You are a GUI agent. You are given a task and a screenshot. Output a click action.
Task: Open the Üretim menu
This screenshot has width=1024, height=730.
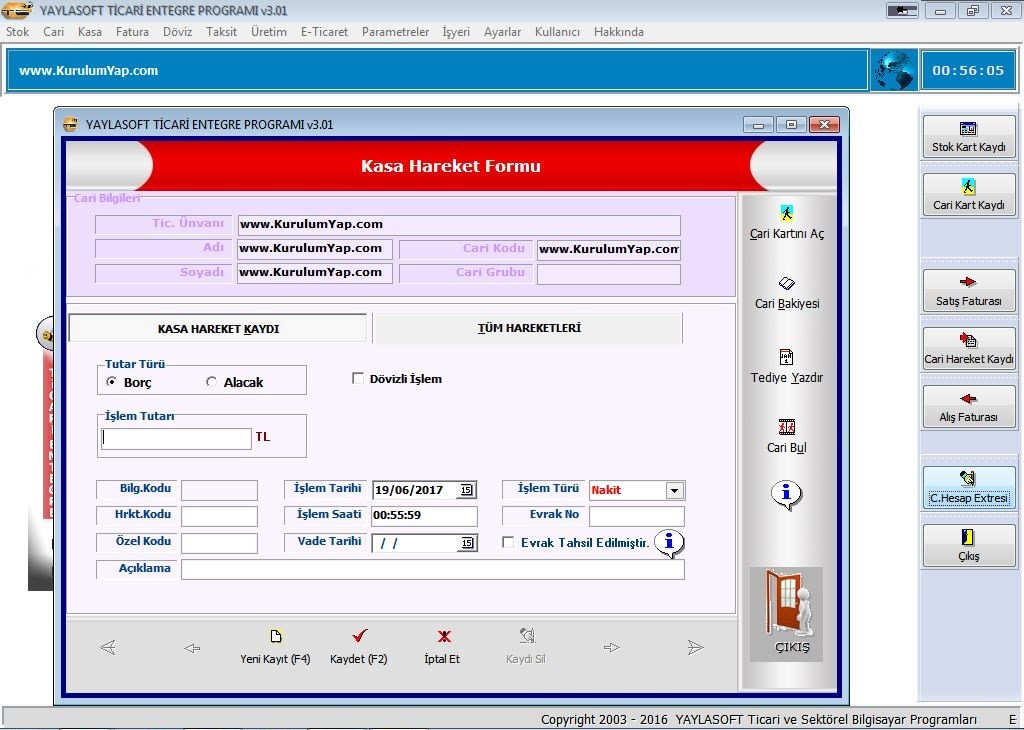[268, 31]
